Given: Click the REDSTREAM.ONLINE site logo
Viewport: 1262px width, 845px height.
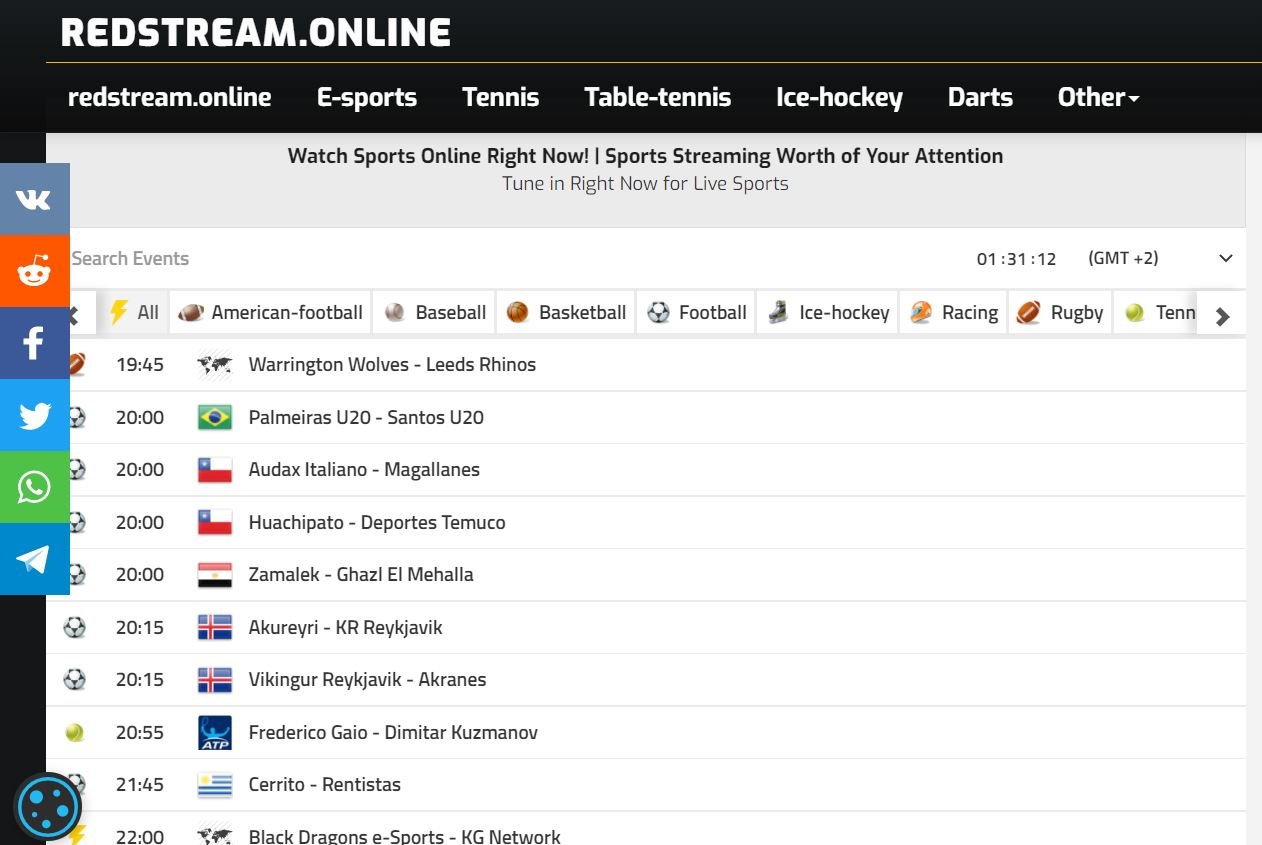Looking at the screenshot, I should pyautogui.click(x=256, y=33).
